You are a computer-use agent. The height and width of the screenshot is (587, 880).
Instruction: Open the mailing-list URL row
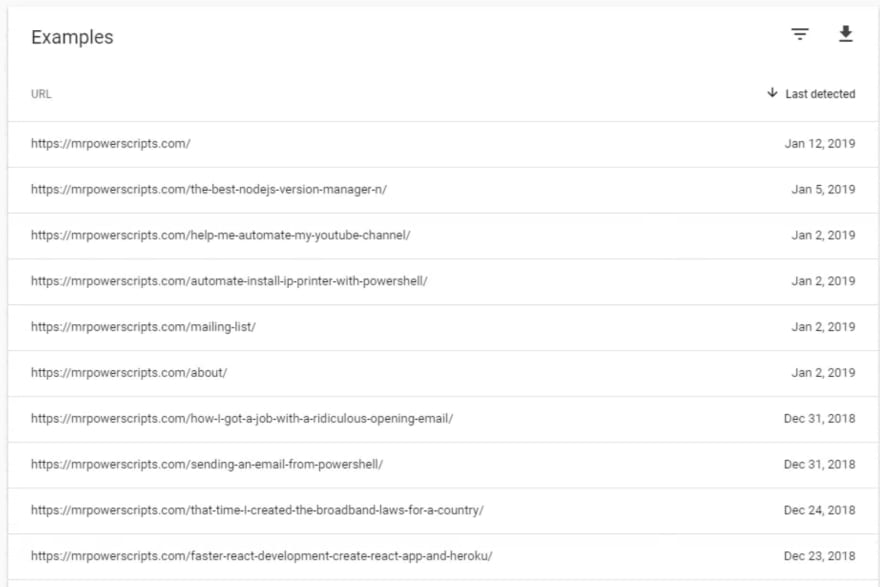tap(443, 328)
